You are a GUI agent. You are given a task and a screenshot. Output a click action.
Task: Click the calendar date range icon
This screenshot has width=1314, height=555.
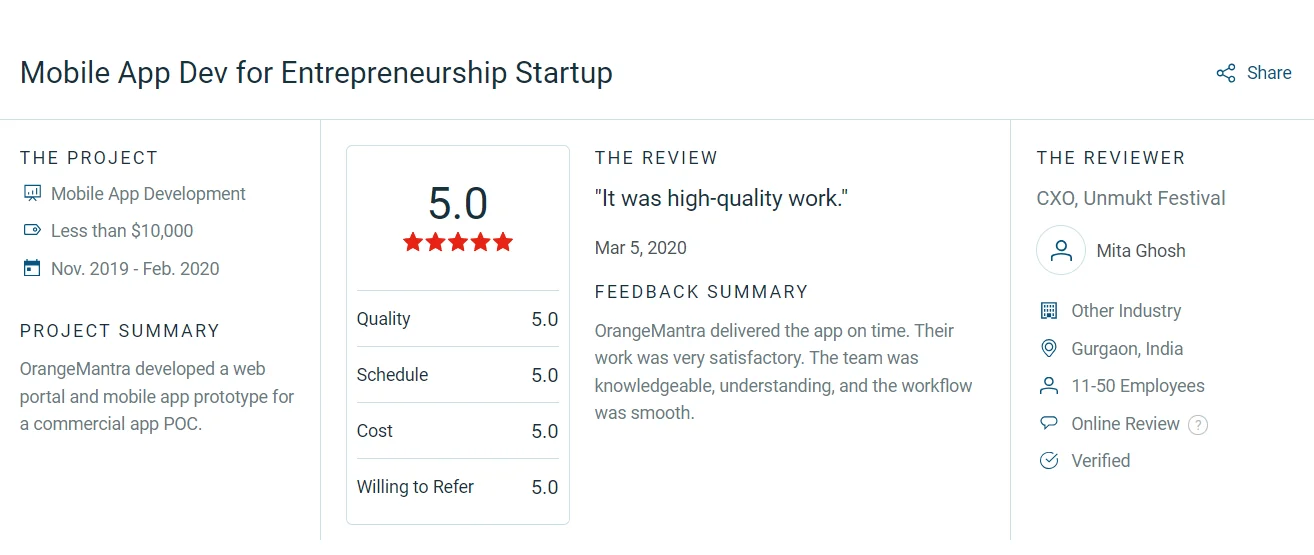tap(32, 268)
